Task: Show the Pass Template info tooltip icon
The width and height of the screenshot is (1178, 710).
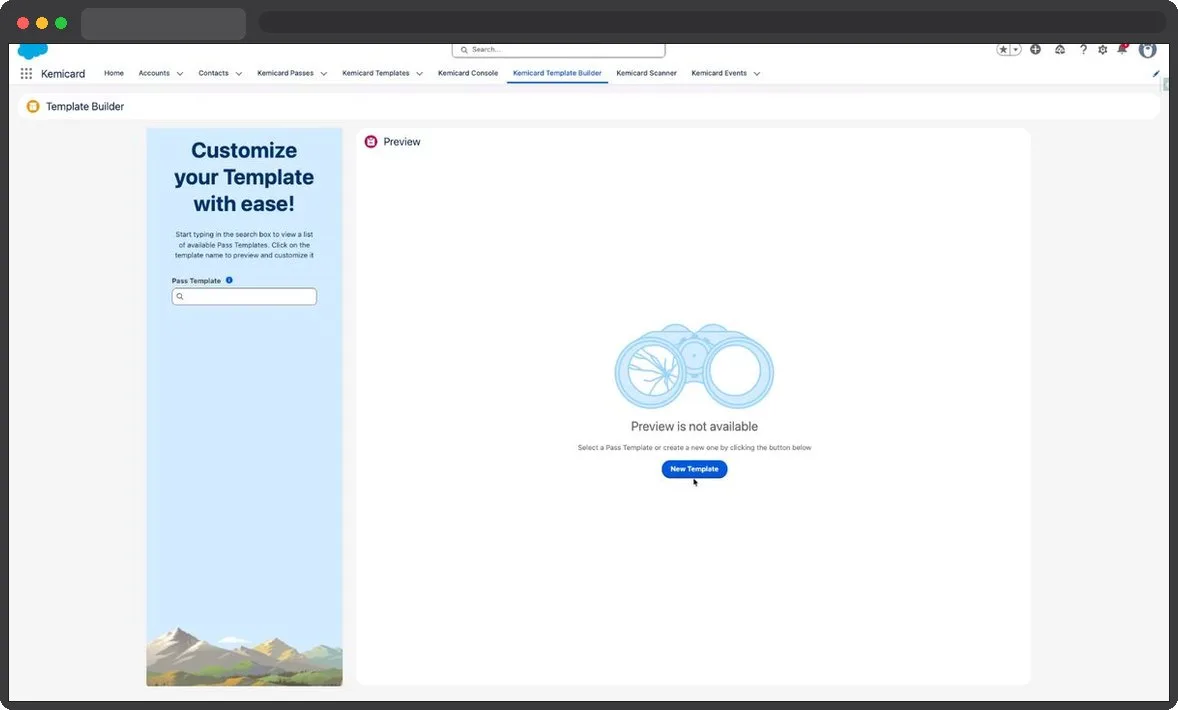Action: (229, 280)
